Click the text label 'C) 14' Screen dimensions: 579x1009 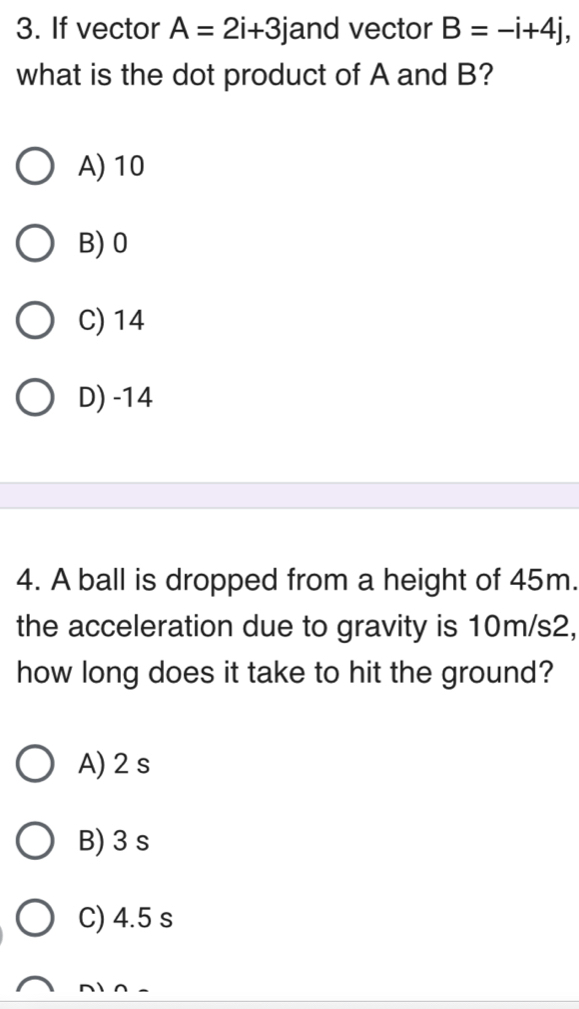click(x=112, y=320)
